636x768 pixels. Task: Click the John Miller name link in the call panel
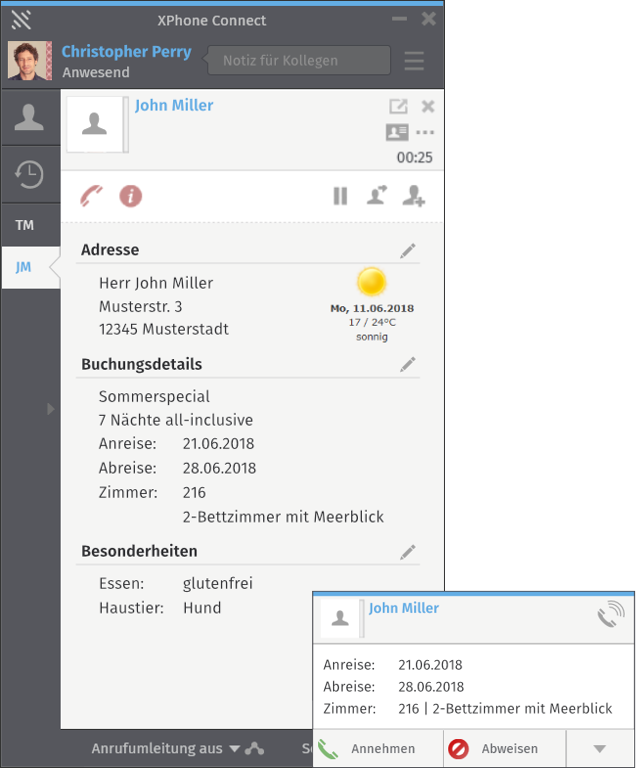click(174, 105)
